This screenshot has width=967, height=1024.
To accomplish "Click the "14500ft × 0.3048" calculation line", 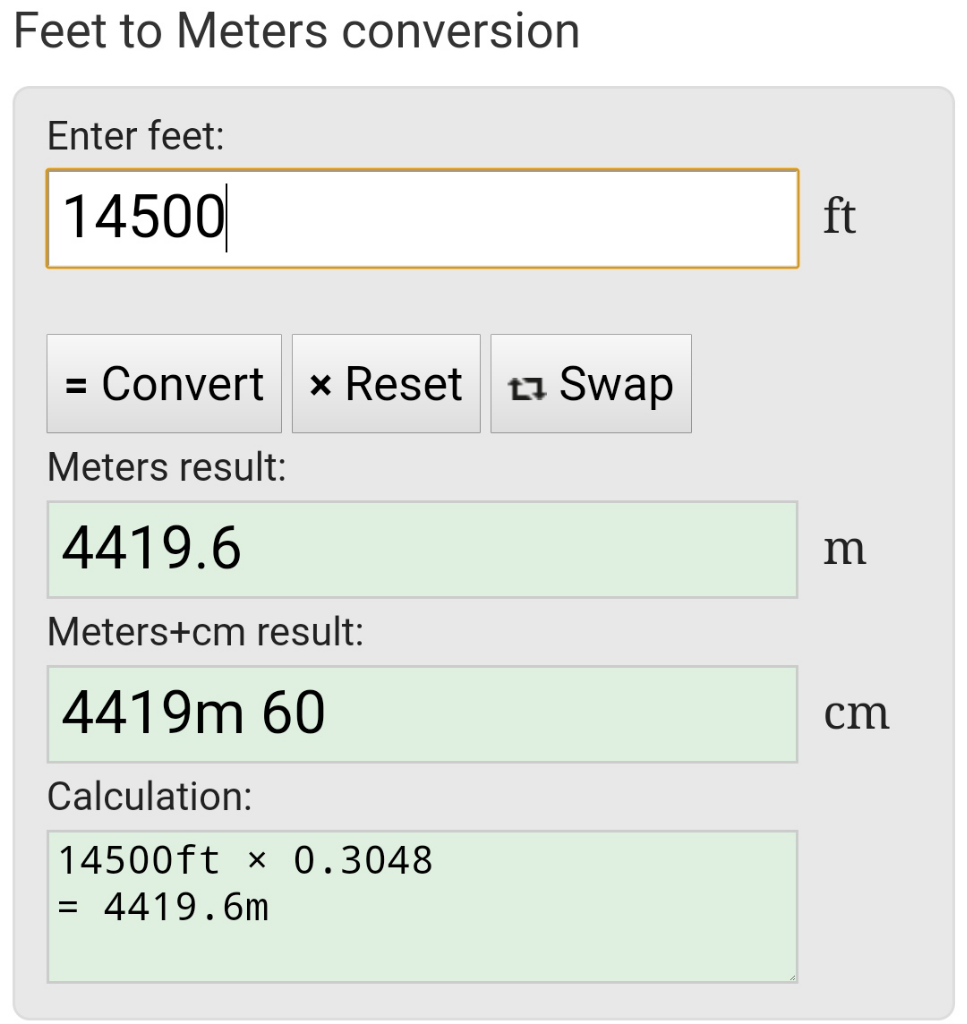I will tap(246, 860).
